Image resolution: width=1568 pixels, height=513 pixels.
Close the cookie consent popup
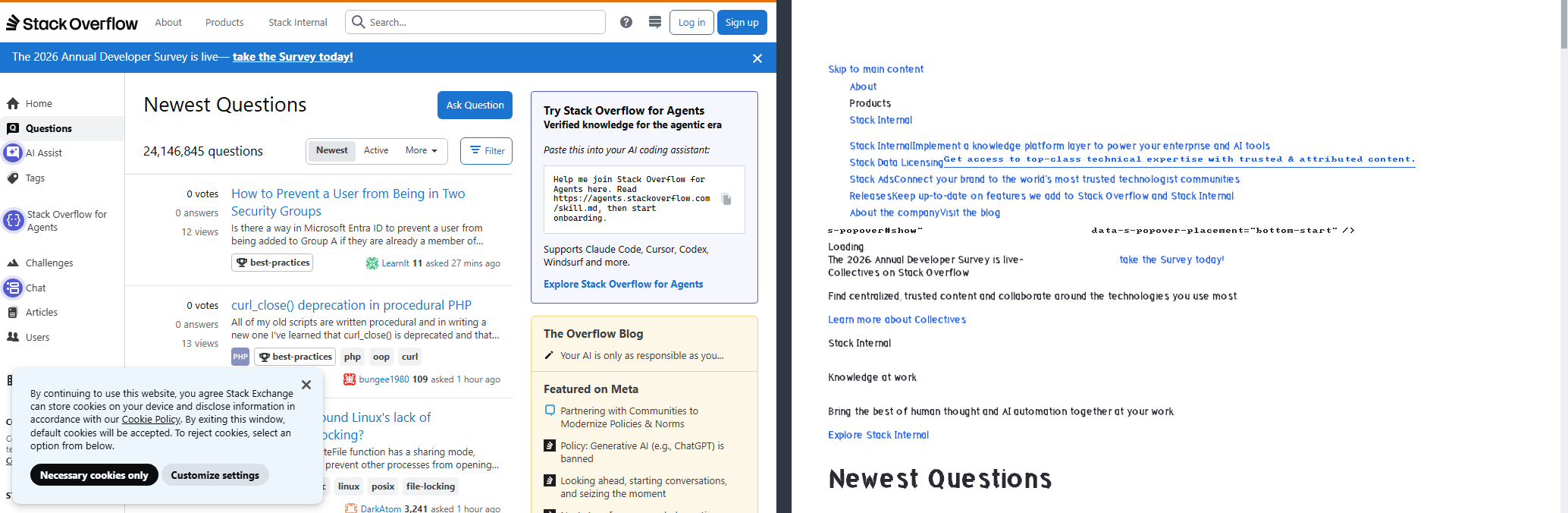(306, 385)
